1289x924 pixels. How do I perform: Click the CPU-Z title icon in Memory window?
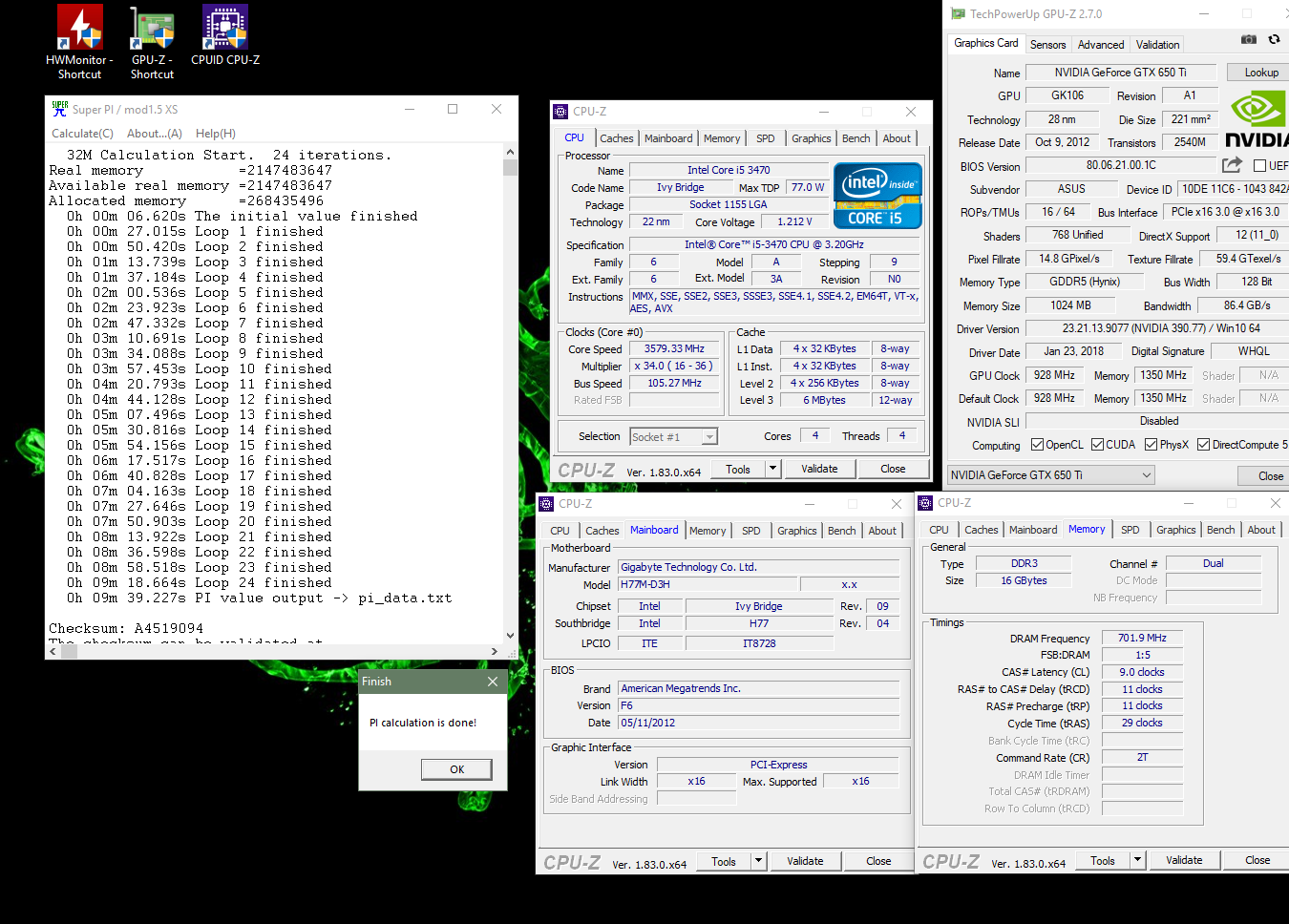(x=925, y=503)
